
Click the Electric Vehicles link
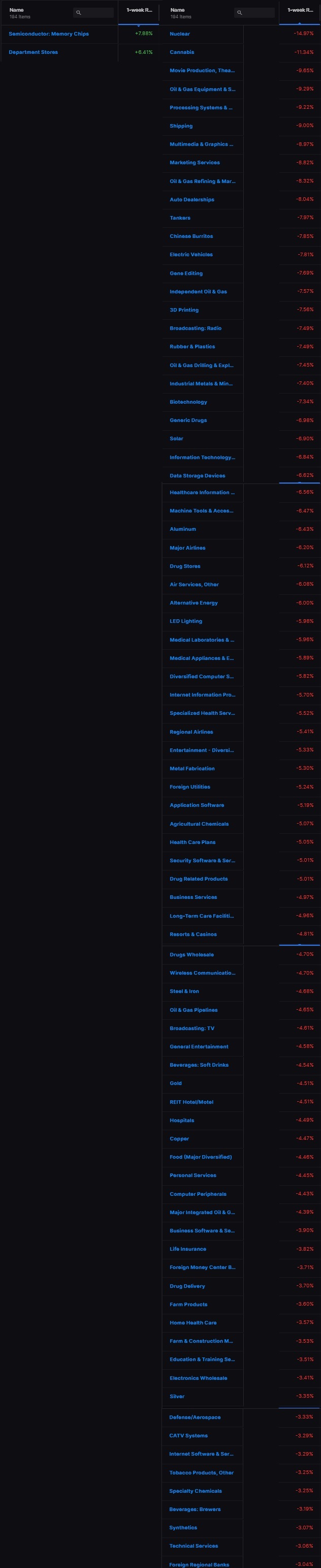pos(191,254)
